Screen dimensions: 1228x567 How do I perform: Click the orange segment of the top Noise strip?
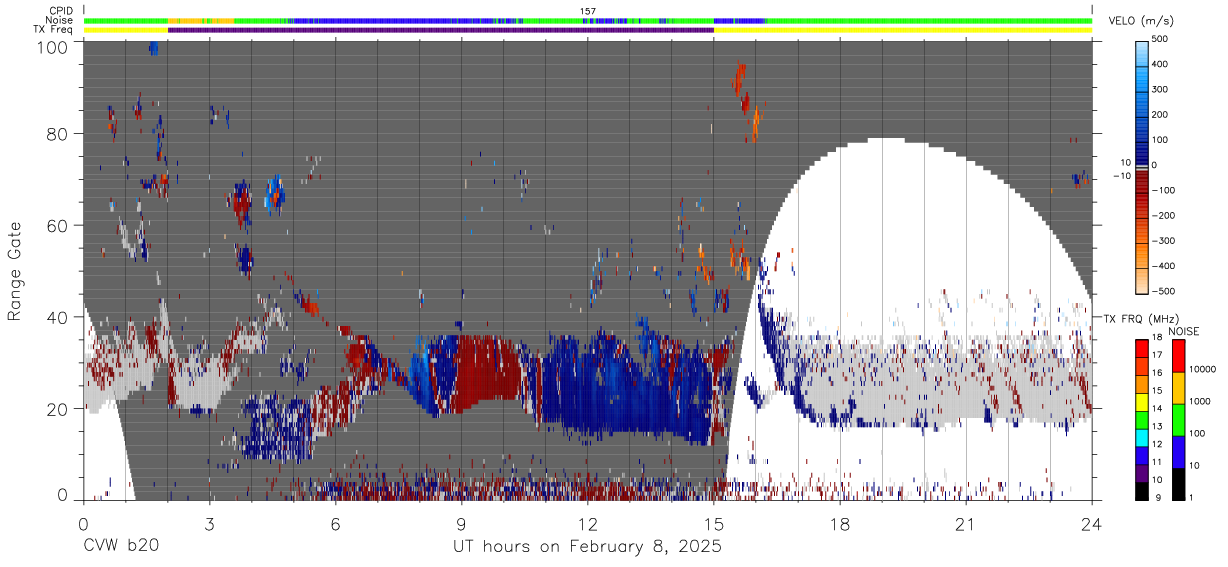tap(201, 20)
